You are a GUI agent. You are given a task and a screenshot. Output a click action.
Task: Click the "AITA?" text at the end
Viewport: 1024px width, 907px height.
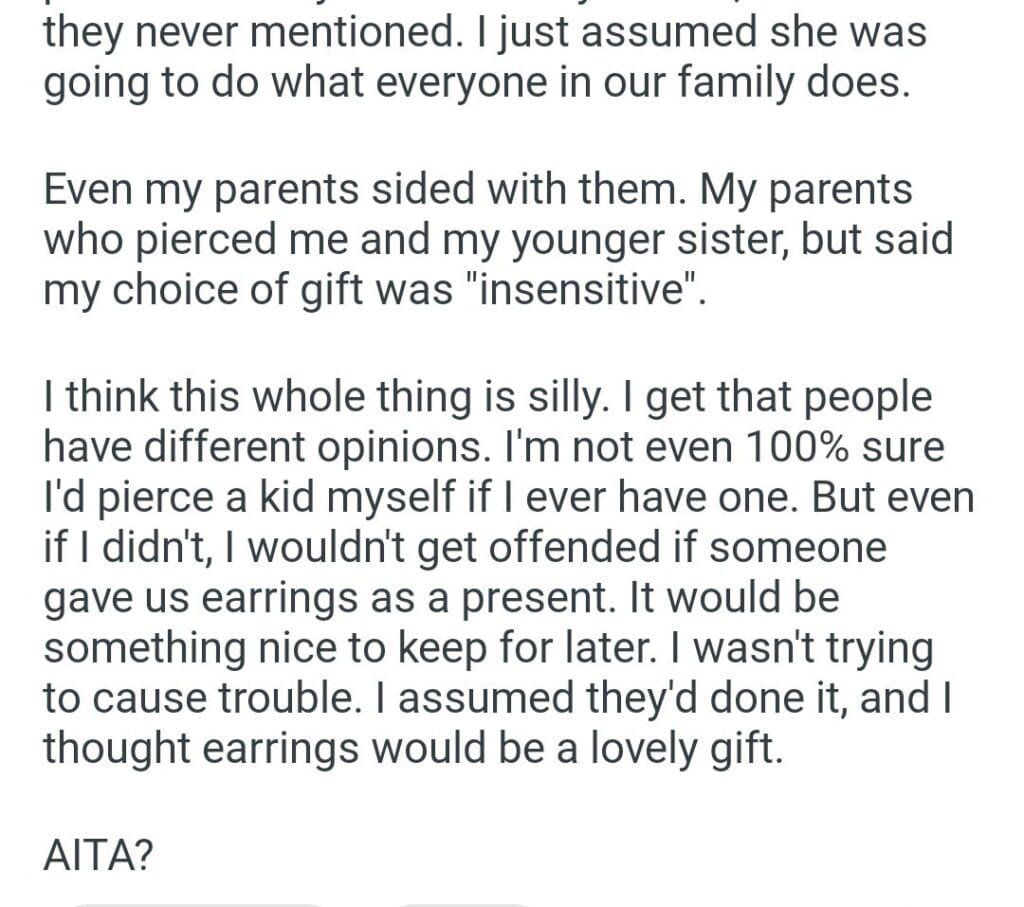[x=97, y=855]
